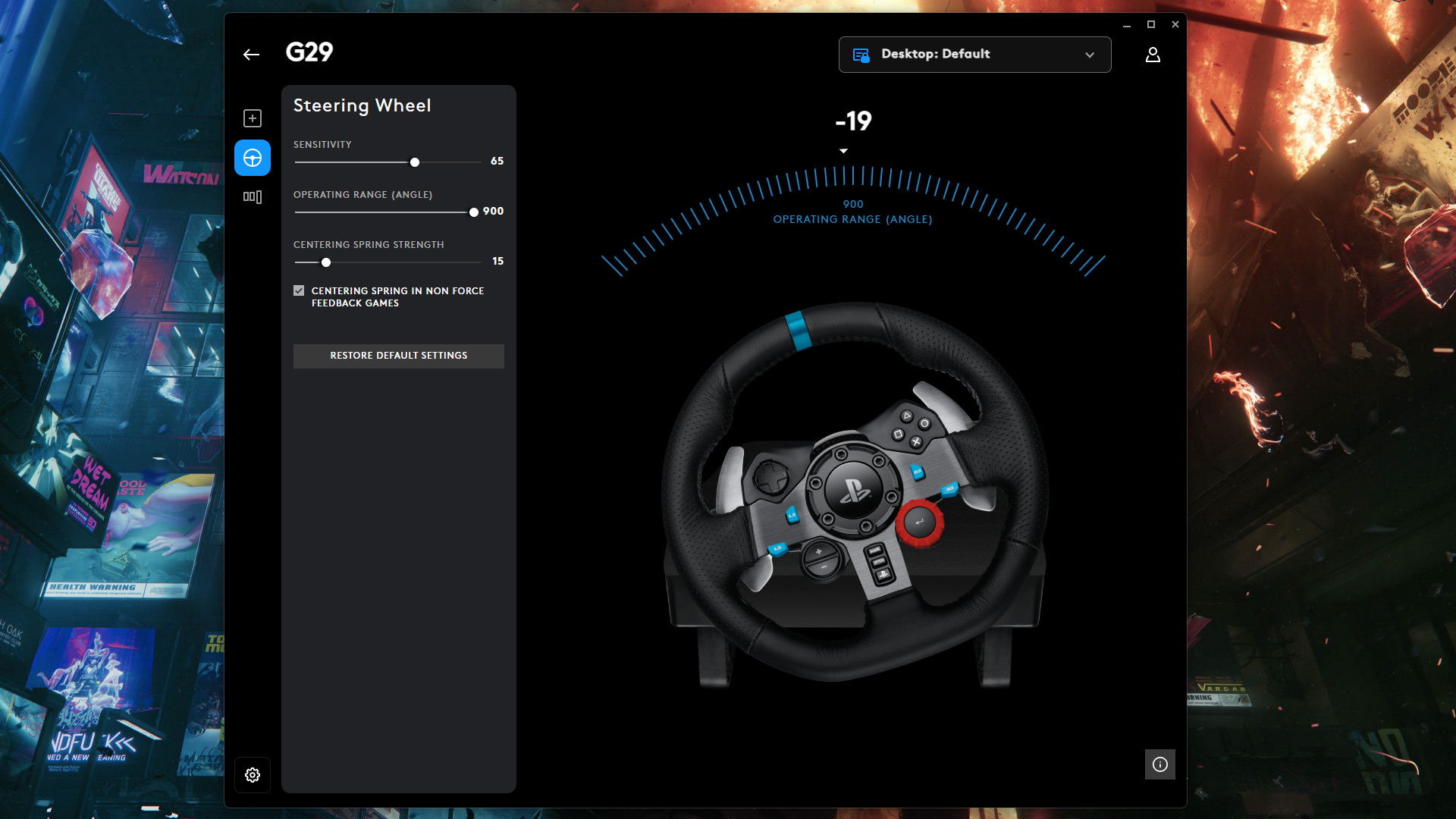1456x819 pixels.
Task: Click the Centering Spring Strength slider handle
Action: 326,262
